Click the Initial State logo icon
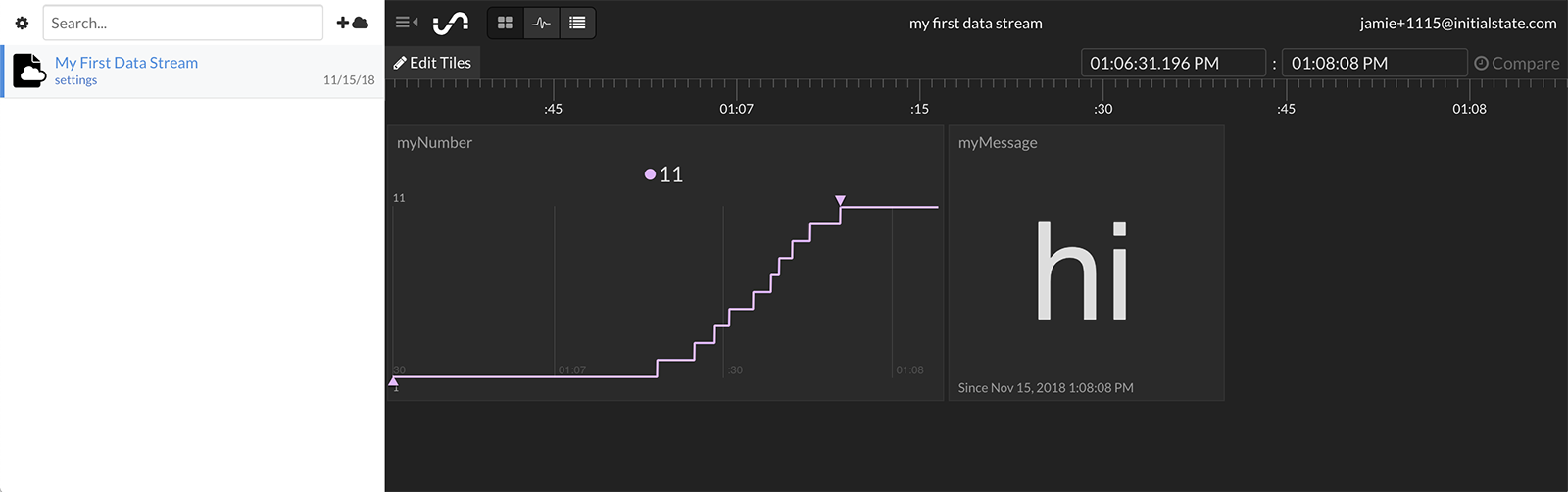 [451, 23]
